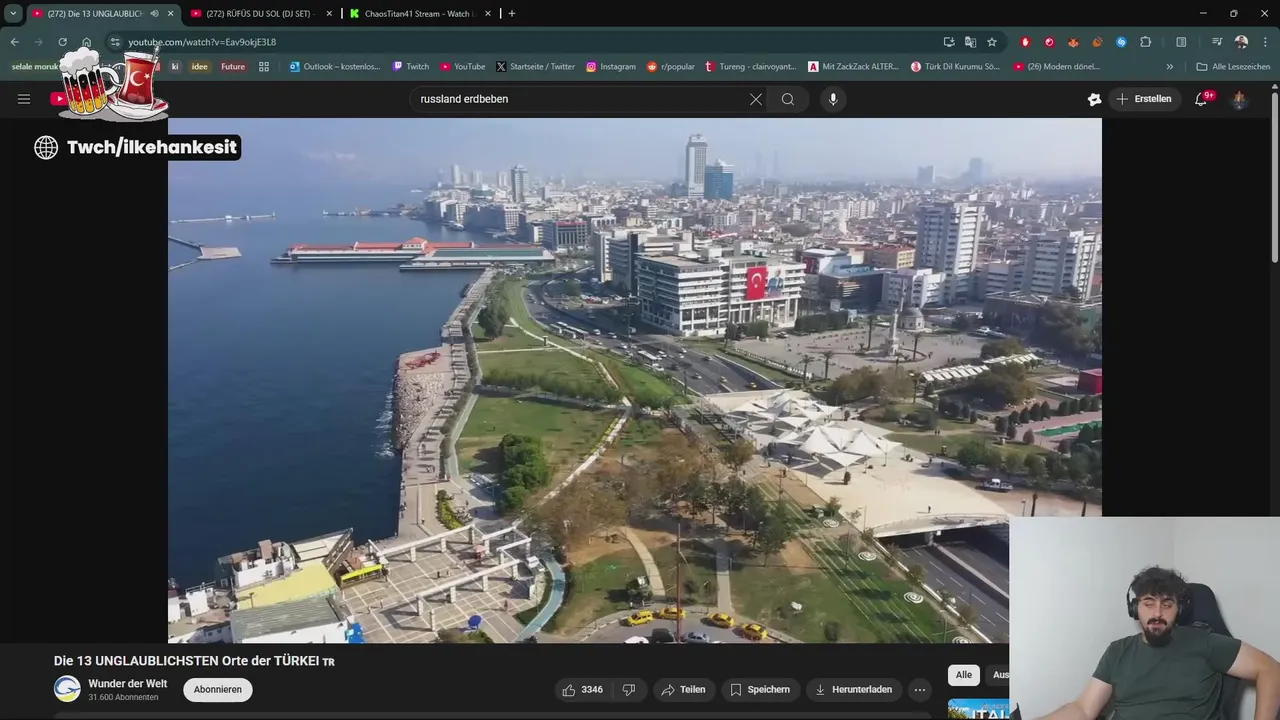Open the r/popular Reddit bookmark
This screenshot has width=1280, height=720.
coord(670,67)
